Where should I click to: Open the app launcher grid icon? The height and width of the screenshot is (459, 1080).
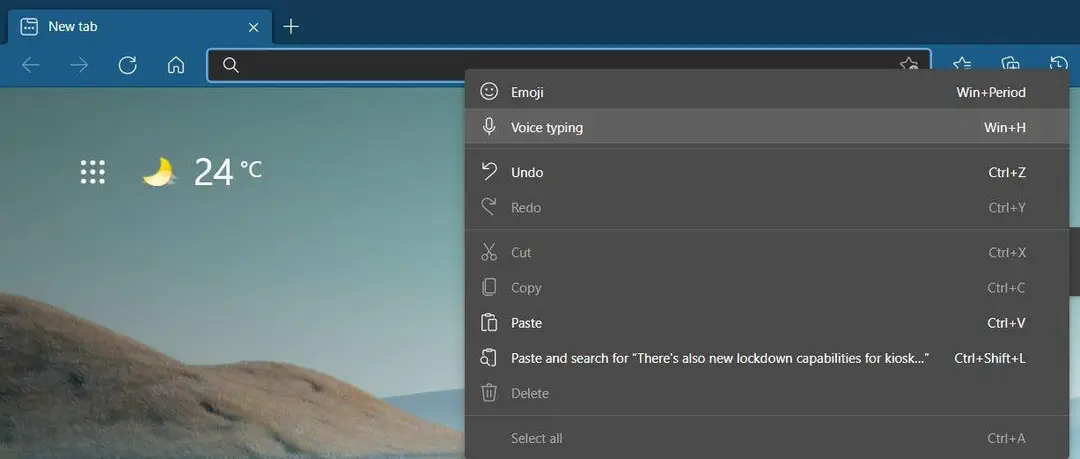93,172
